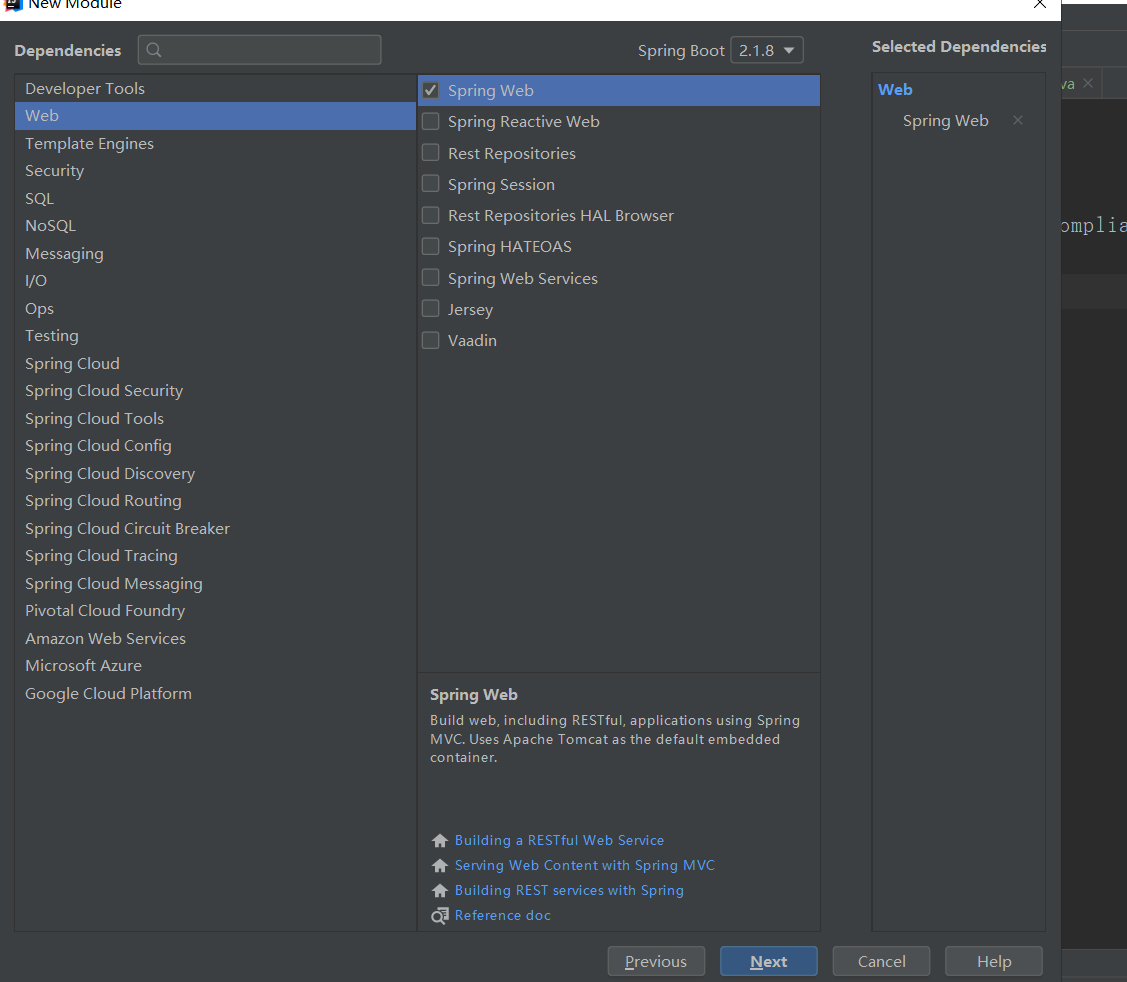
Task: Choose the Ops category
Action: pyautogui.click(x=215, y=308)
